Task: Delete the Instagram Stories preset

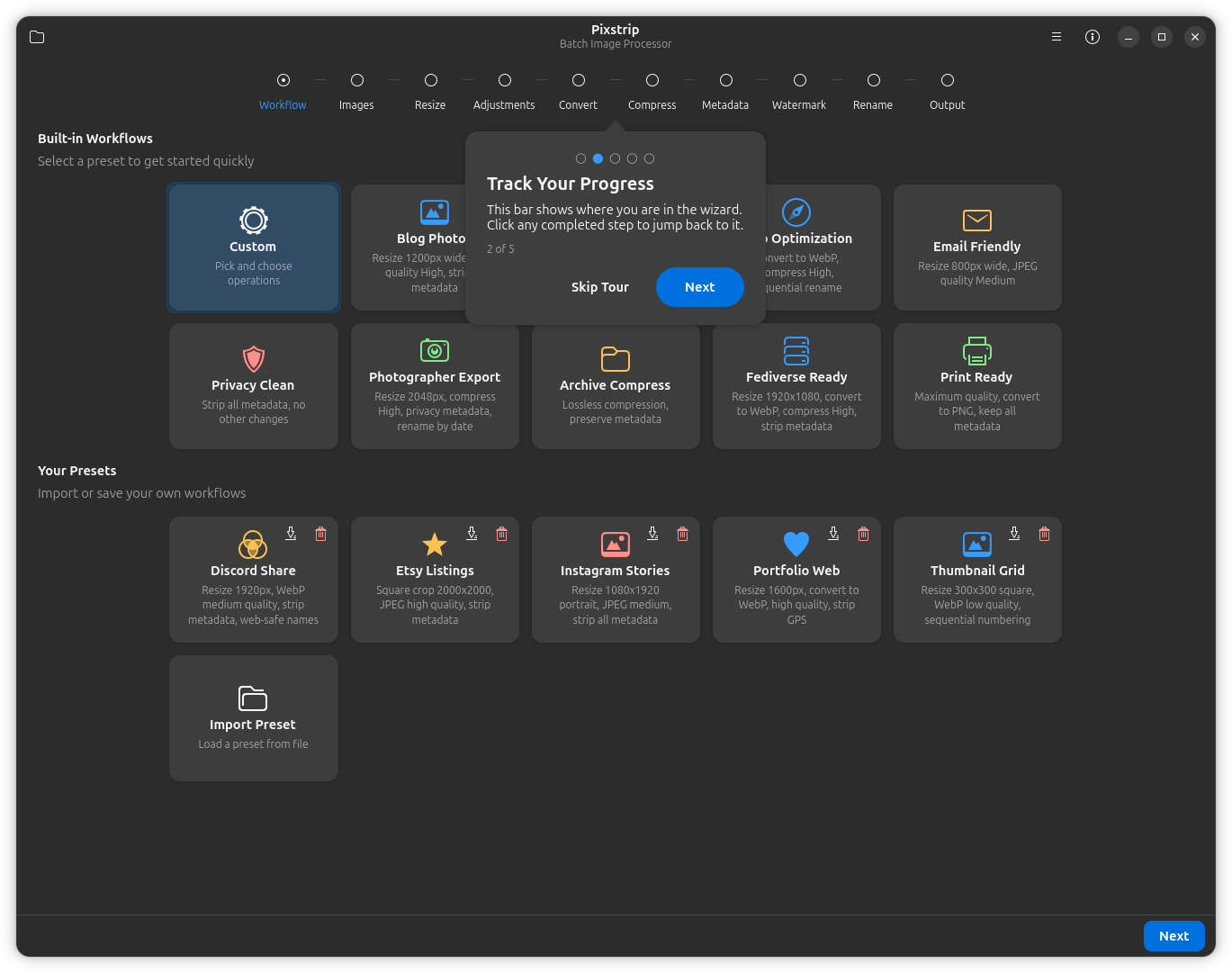Action: coord(682,534)
